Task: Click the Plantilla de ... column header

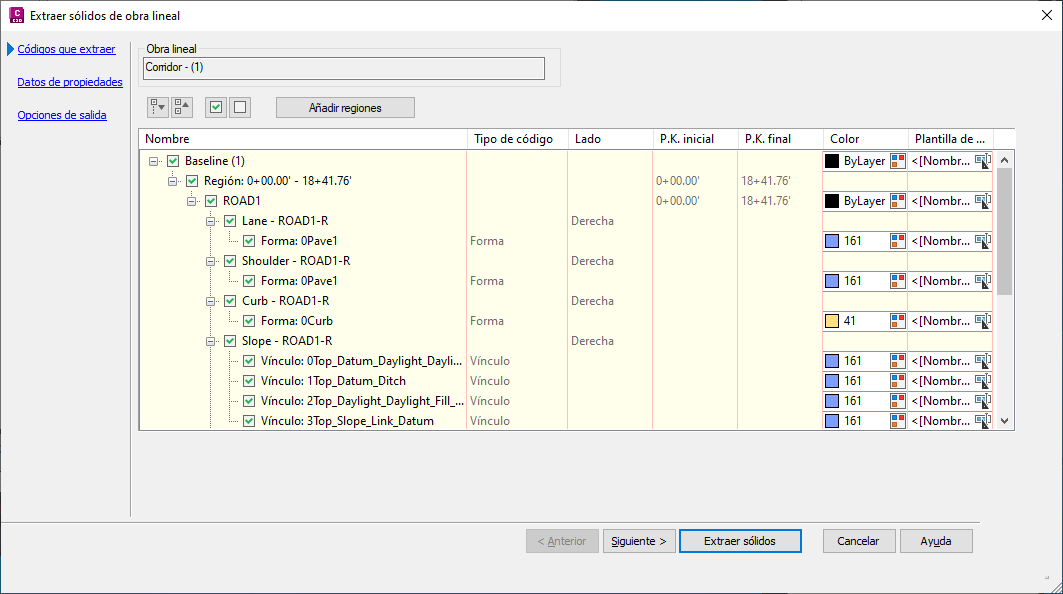Action: (950, 139)
